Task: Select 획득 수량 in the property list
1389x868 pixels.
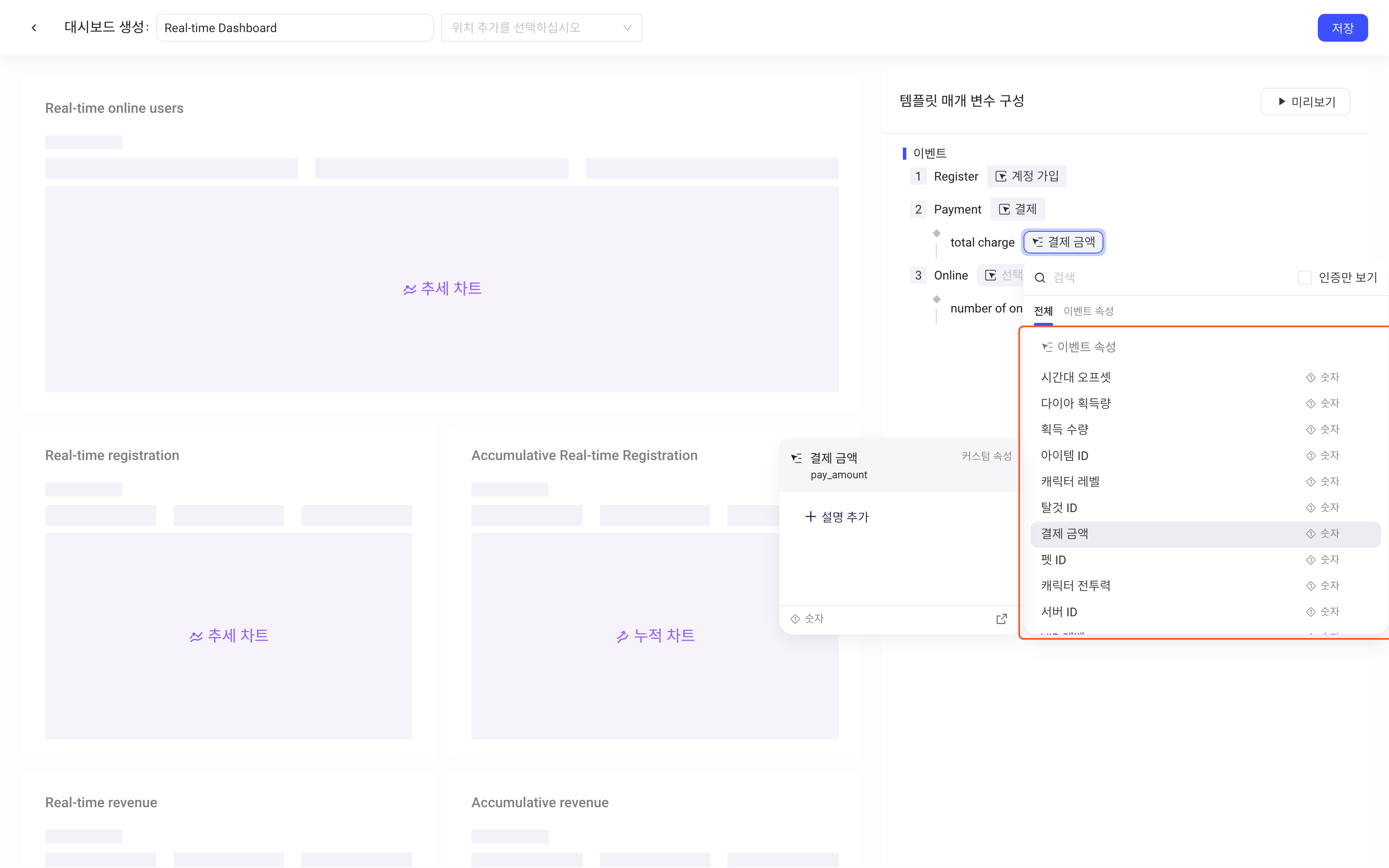Action: [x=1205, y=429]
